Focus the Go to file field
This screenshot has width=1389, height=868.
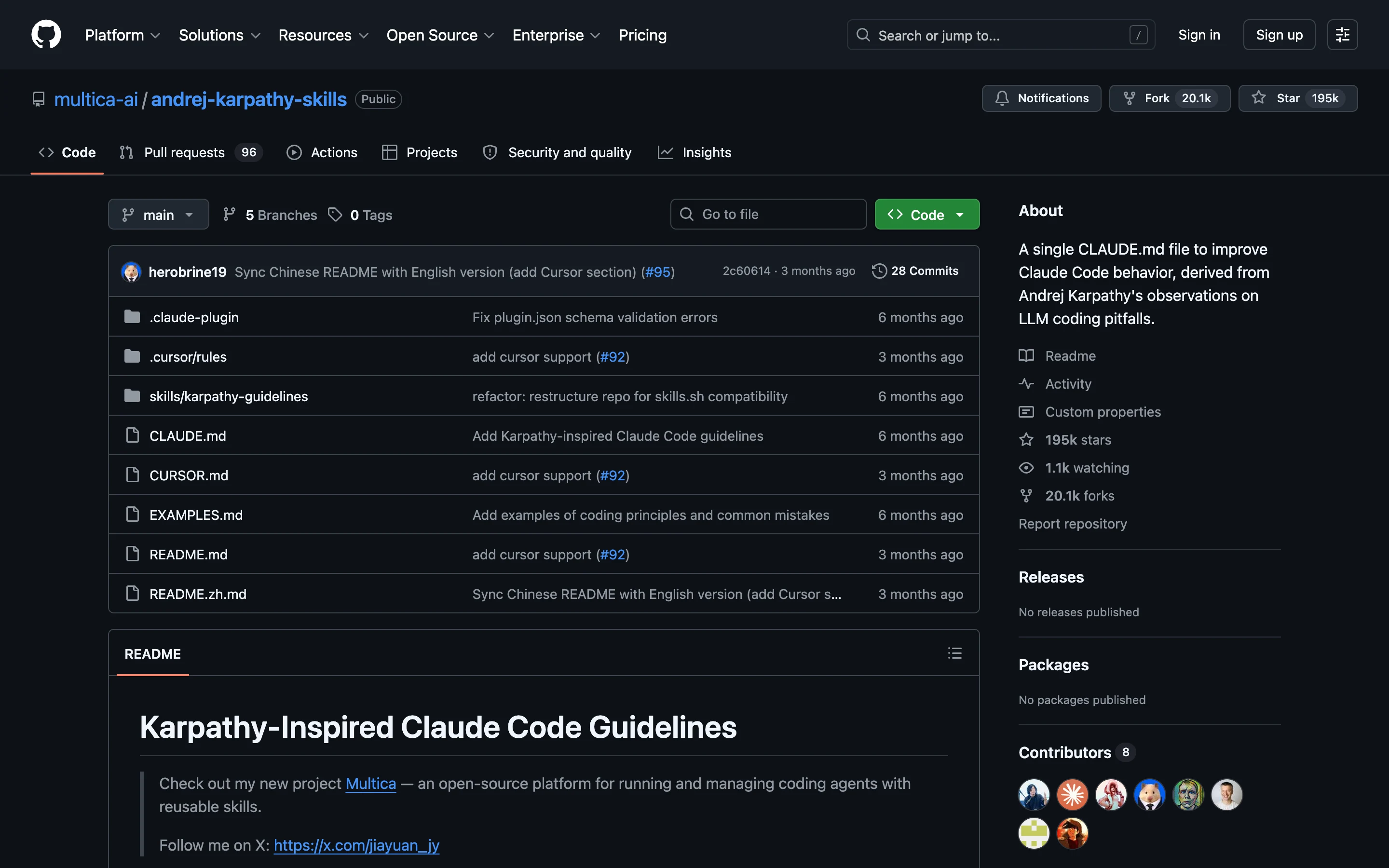click(768, 214)
